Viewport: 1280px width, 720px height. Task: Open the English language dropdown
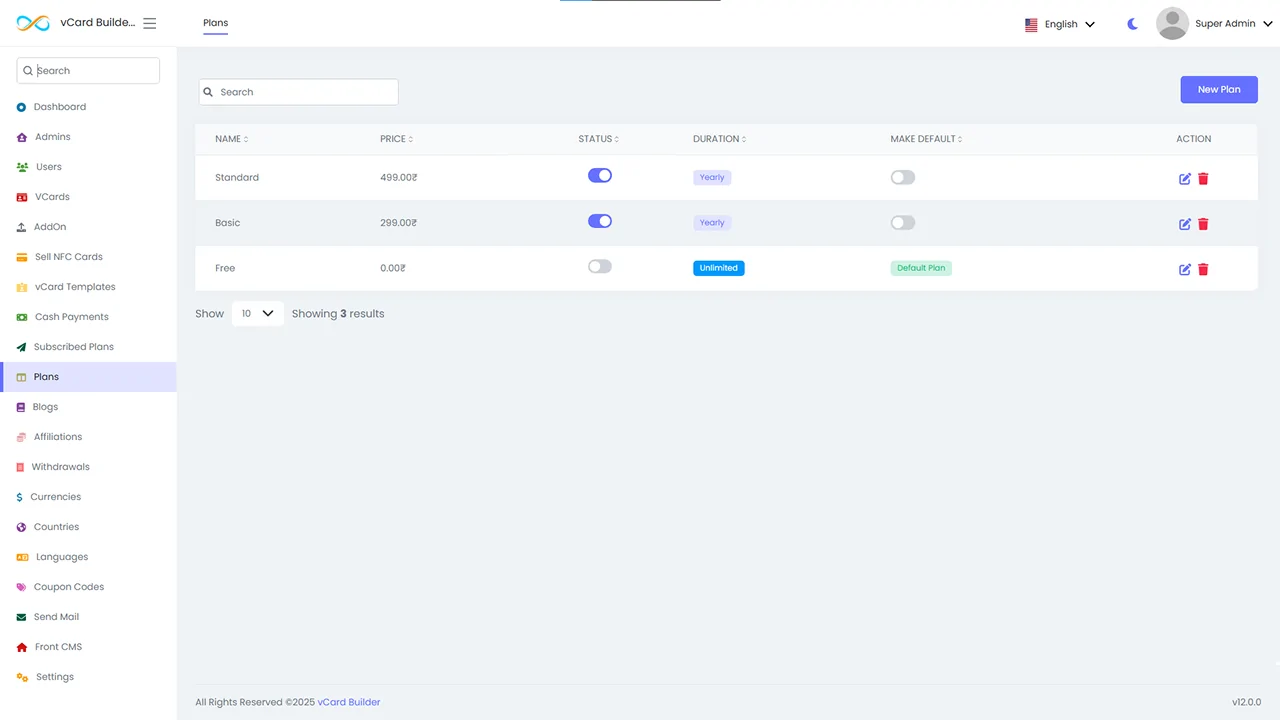pos(1060,24)
